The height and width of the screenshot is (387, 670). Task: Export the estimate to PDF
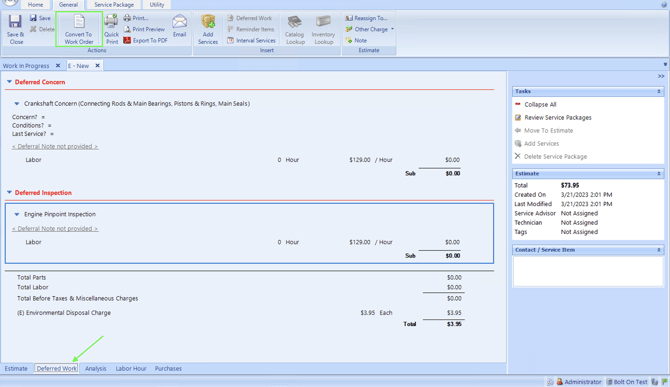pyautogui.click(x=146, y=40)
